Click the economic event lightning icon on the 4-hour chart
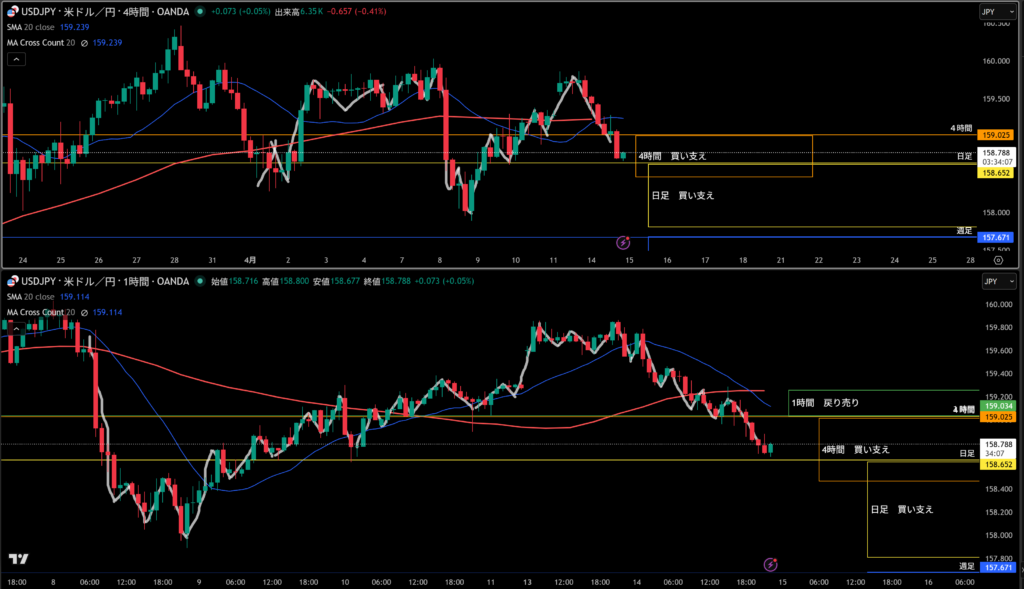 click(x=623, y=242)
